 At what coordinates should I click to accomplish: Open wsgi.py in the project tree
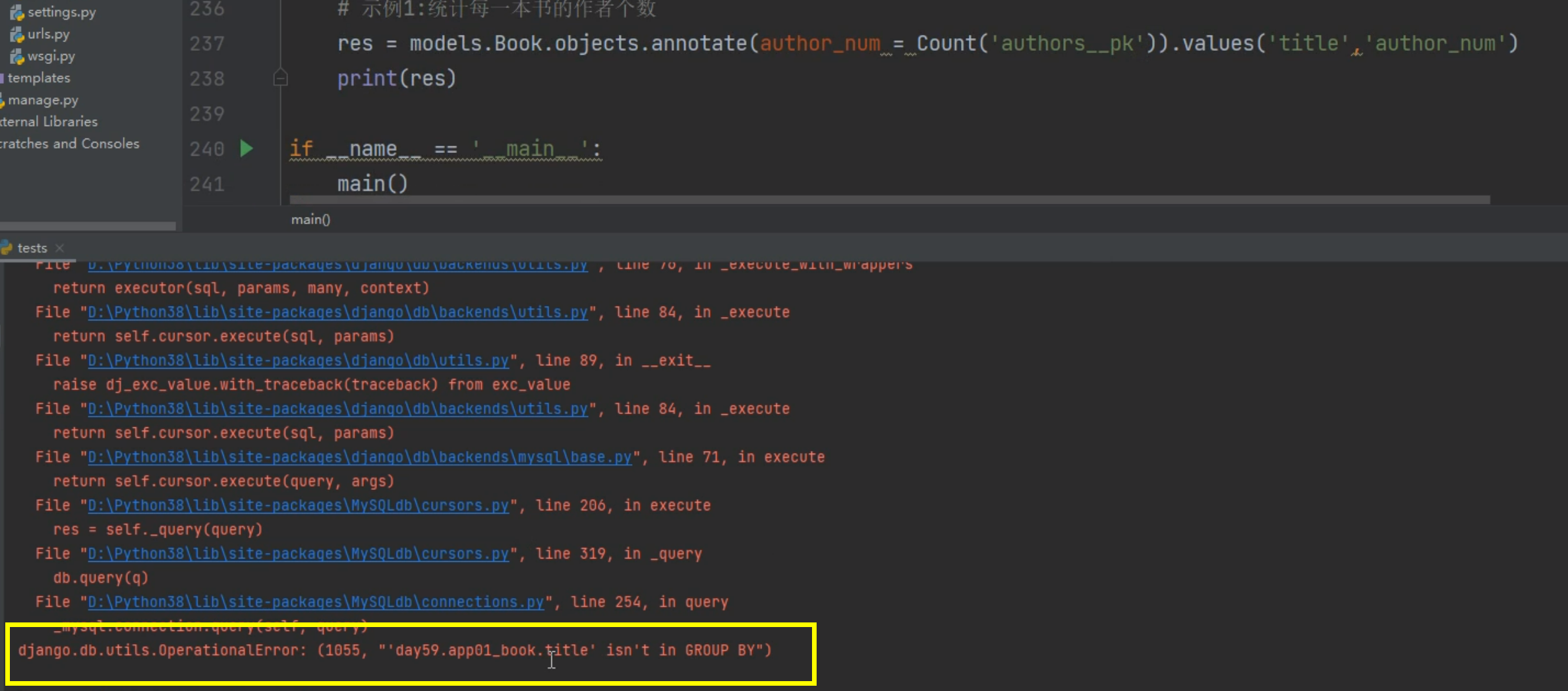(51, 56)
